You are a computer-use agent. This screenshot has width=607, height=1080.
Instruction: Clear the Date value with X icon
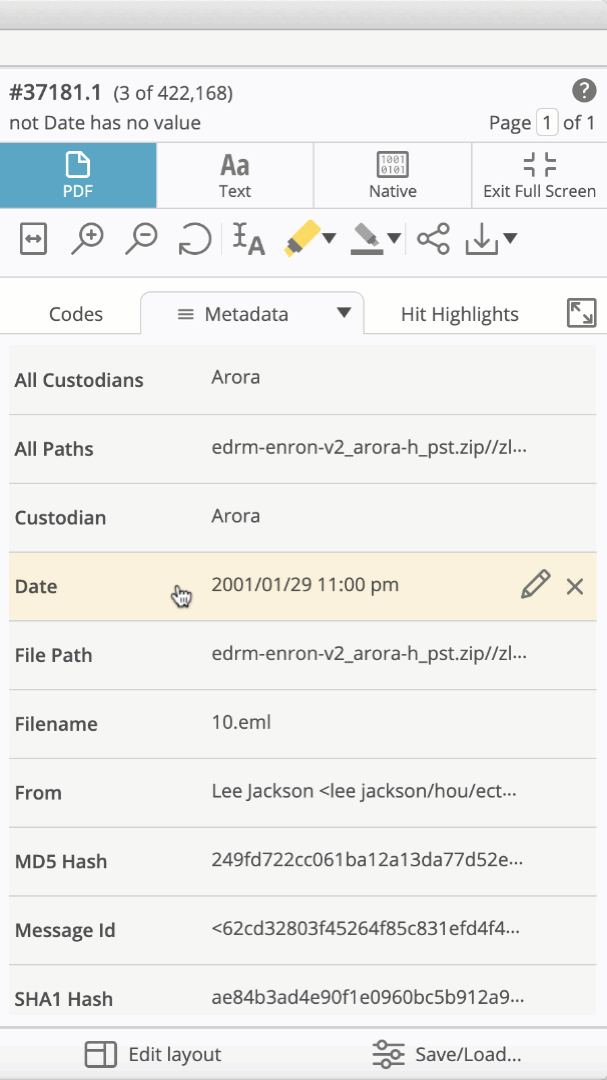pyautogui.click(x=575, y=586)
